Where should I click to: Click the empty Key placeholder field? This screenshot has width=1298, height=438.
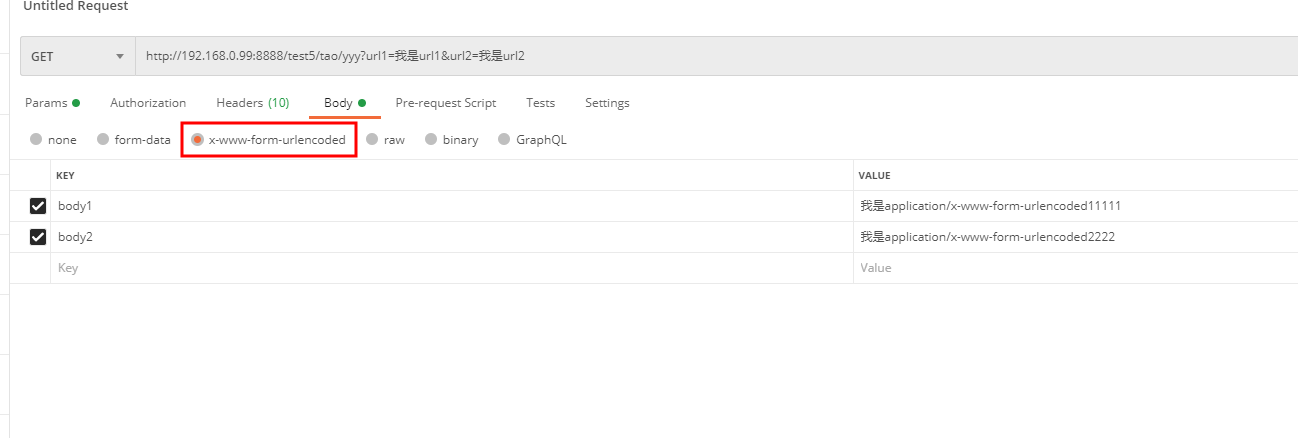tap(452, 268)
